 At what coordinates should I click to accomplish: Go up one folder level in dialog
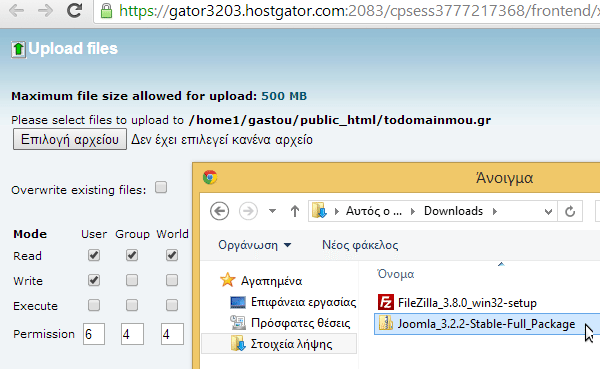coord(295,211)
